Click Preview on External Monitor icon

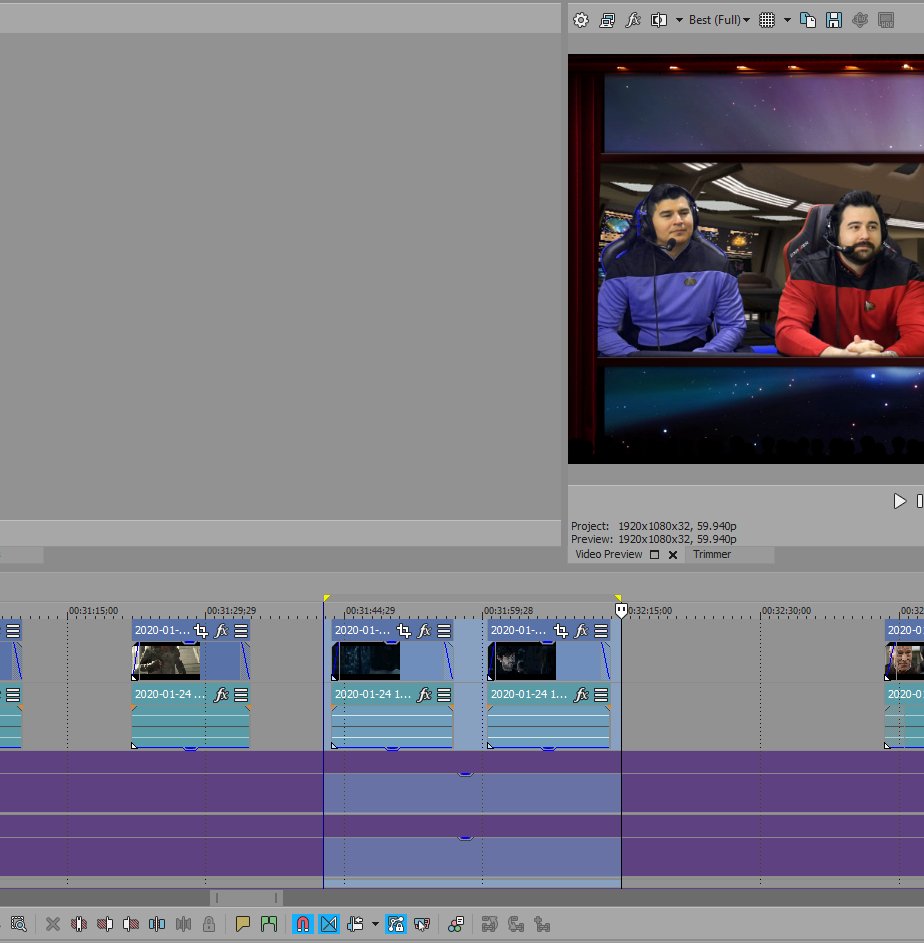point(607,20)
